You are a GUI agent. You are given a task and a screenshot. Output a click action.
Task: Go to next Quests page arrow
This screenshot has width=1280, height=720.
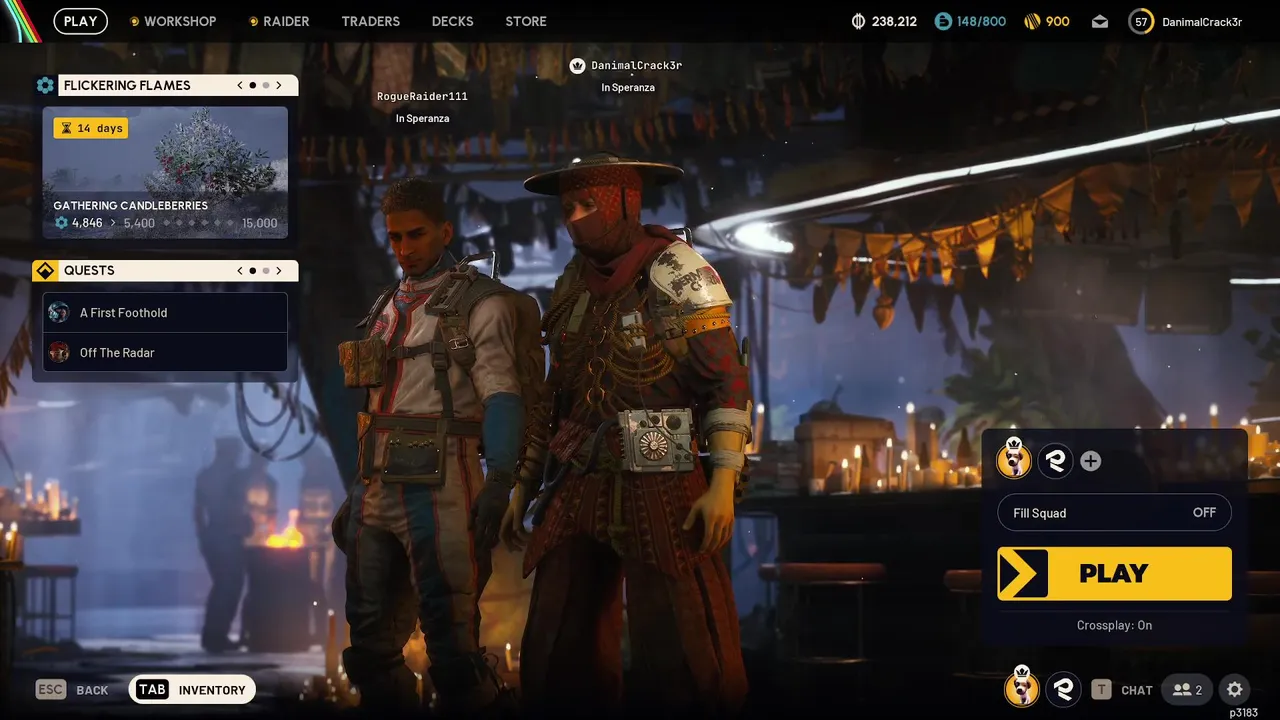click(279, 270)
